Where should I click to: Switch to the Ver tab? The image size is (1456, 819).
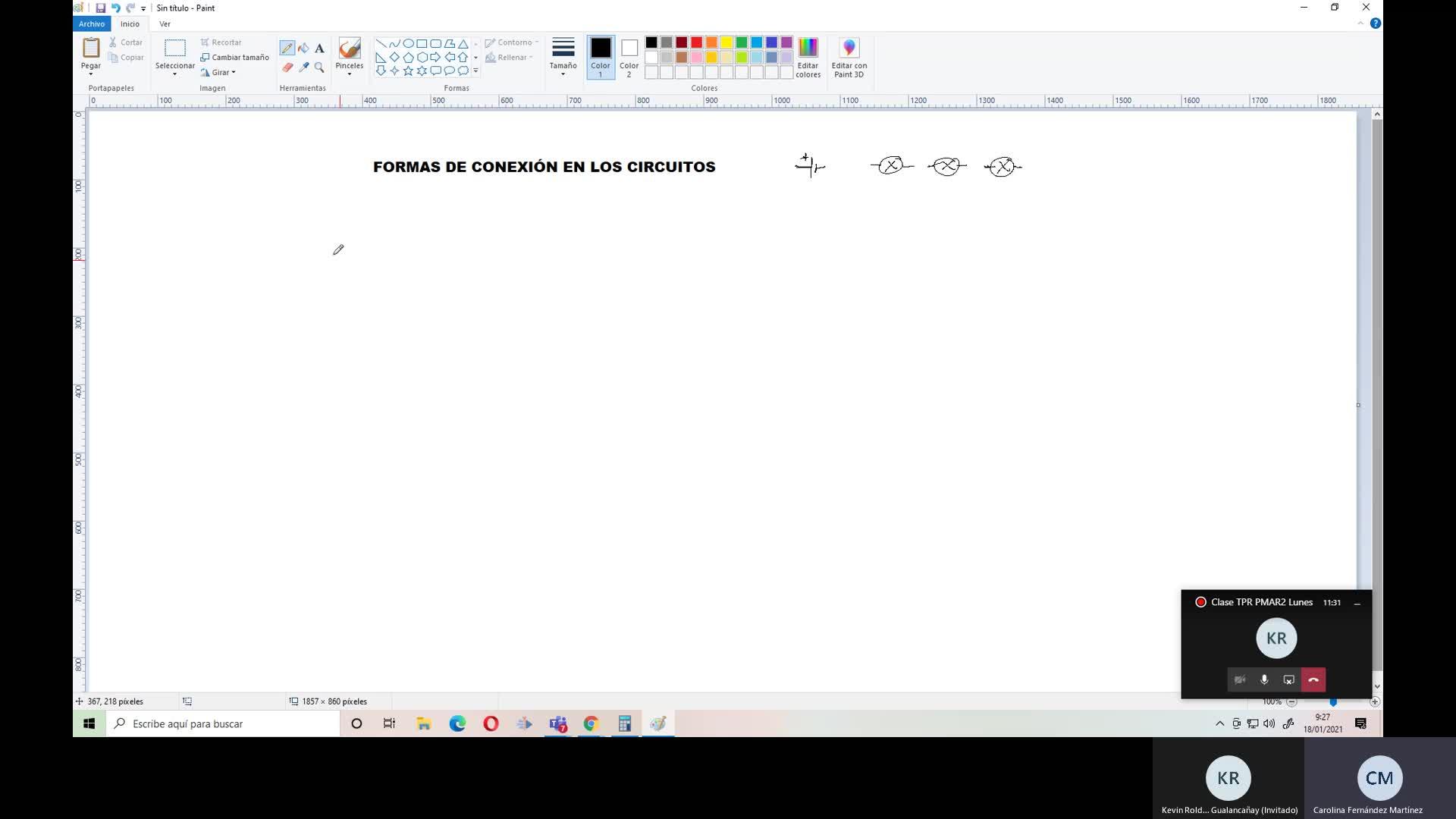[x=165, y=24]
